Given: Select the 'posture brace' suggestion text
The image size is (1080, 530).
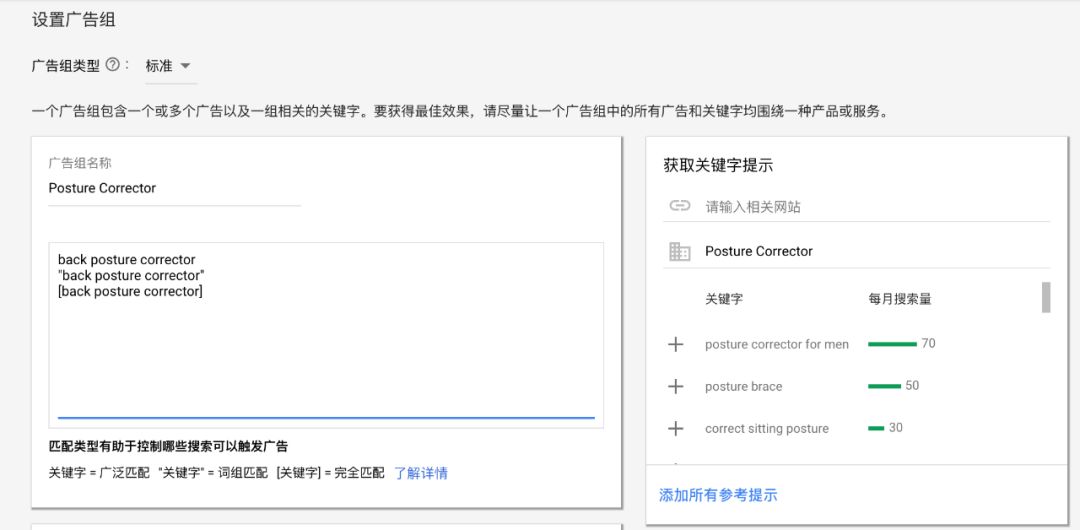Looking at the screenshot, I should (744, 387).
